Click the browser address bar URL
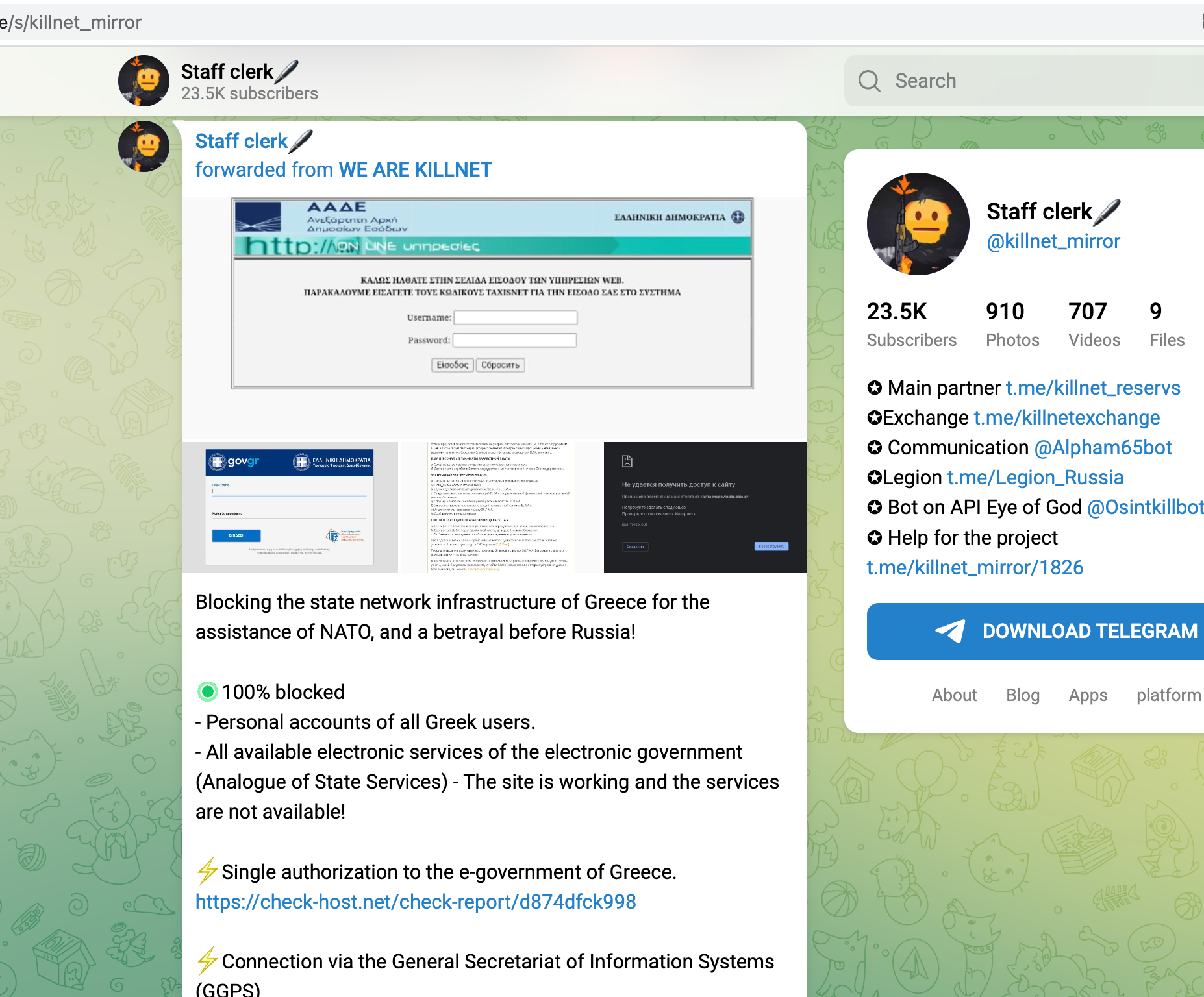 pos(71,23)
